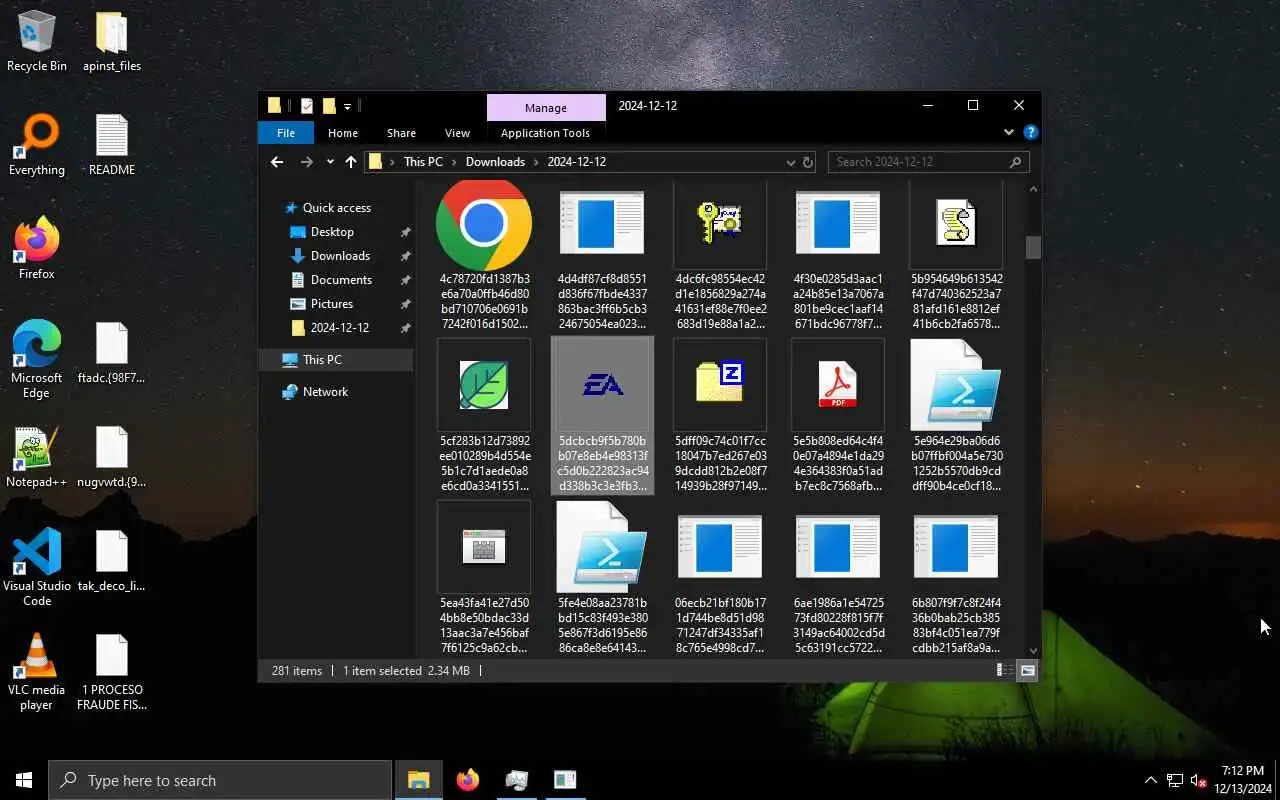Open 2024-12-12 folder in navigation pane
Image resolution: width=1280 pixels, height=800 pixels.
tap(339, 328)
